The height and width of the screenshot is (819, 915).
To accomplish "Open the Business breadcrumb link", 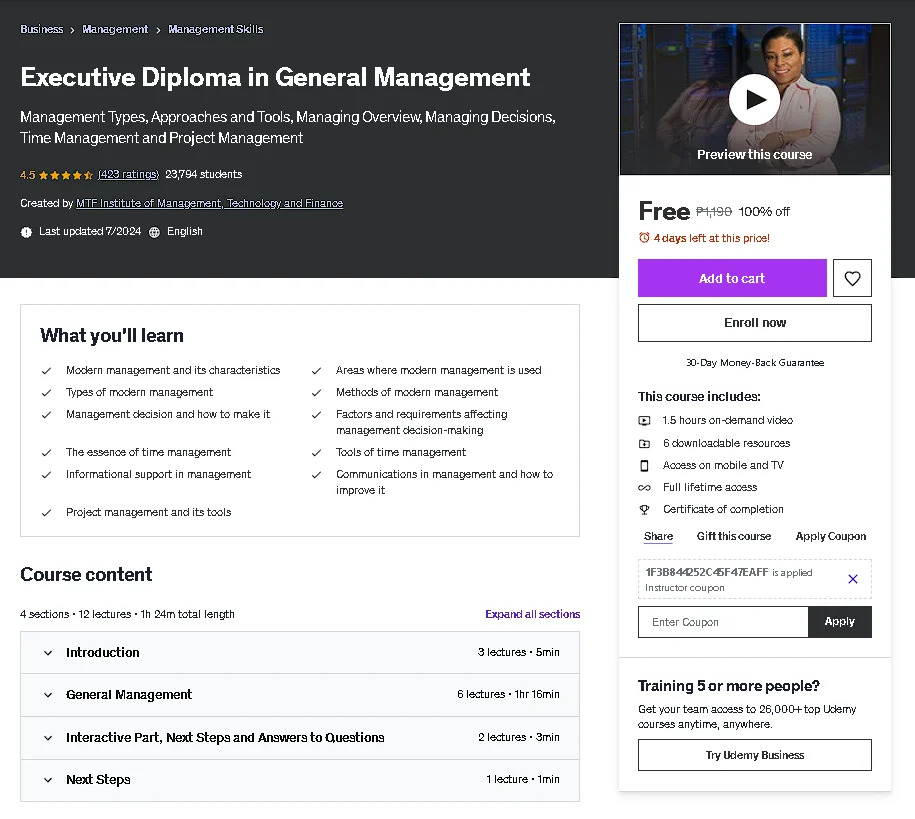I will coord(41,29).
